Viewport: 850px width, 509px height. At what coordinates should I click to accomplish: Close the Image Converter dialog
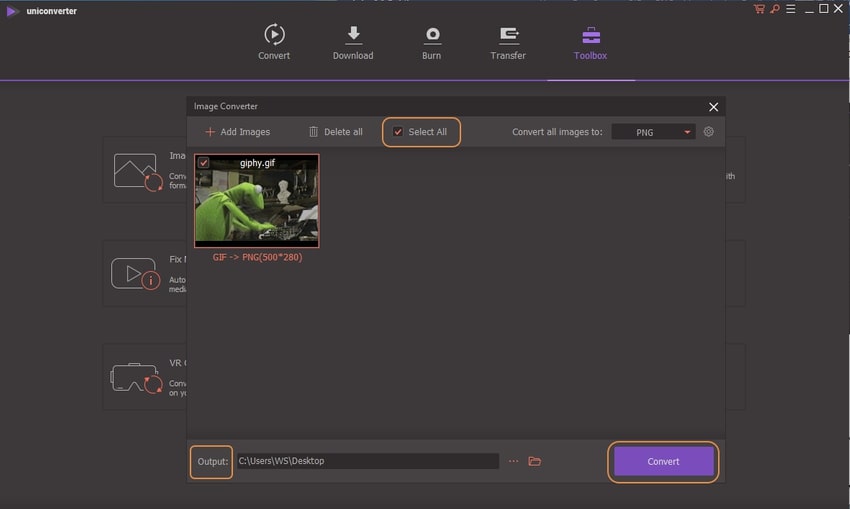click(x=713, y=106)
